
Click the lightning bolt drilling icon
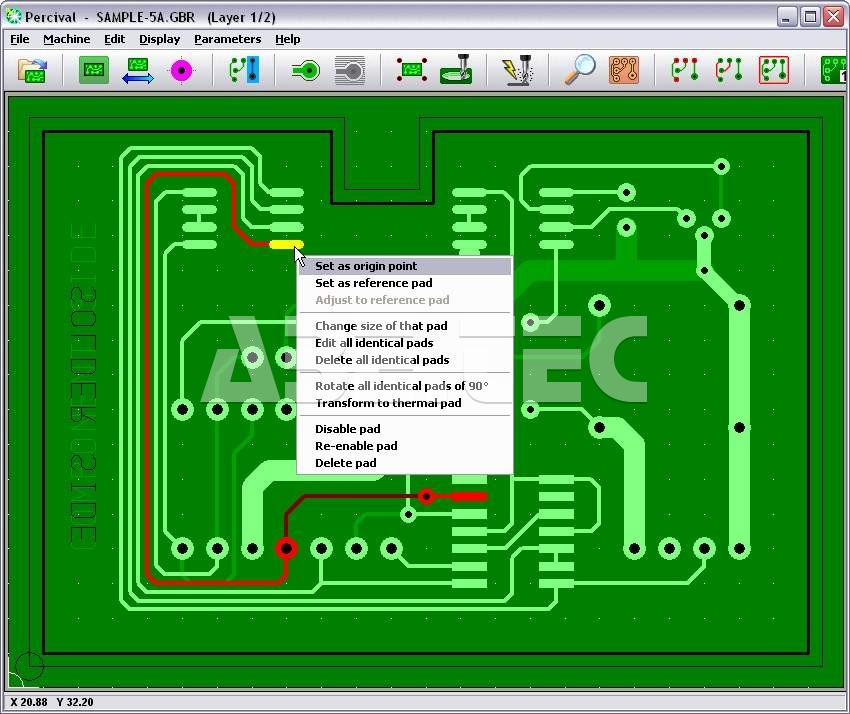(x=518, y=70)
